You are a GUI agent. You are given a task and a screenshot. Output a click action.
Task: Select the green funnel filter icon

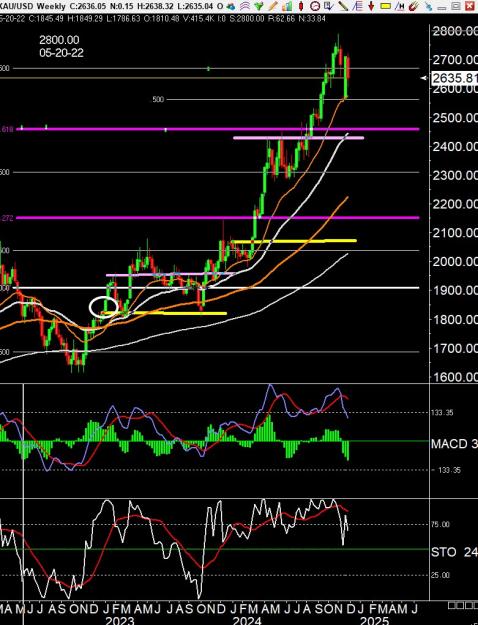click(259, 6)
